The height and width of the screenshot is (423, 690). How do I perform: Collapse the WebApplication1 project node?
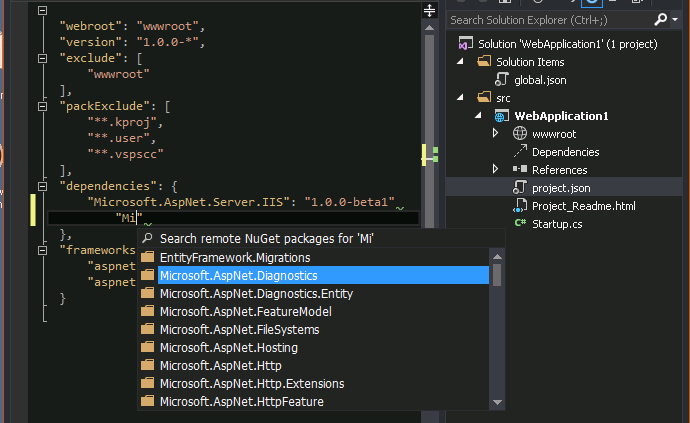coord(478,116)
